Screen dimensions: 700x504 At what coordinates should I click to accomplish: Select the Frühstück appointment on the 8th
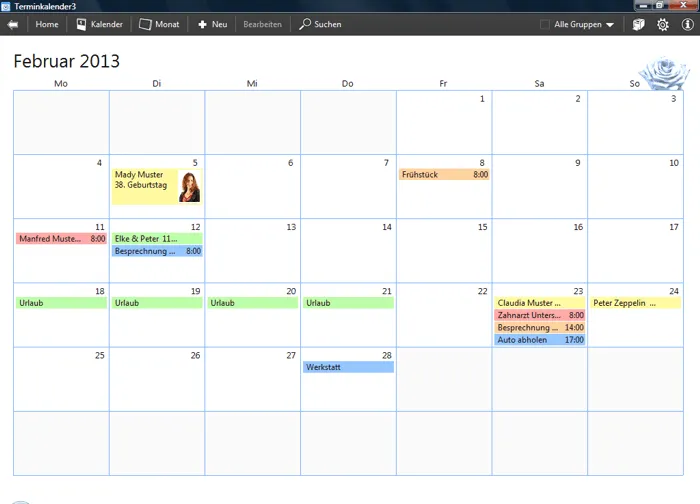coord(444,175)
